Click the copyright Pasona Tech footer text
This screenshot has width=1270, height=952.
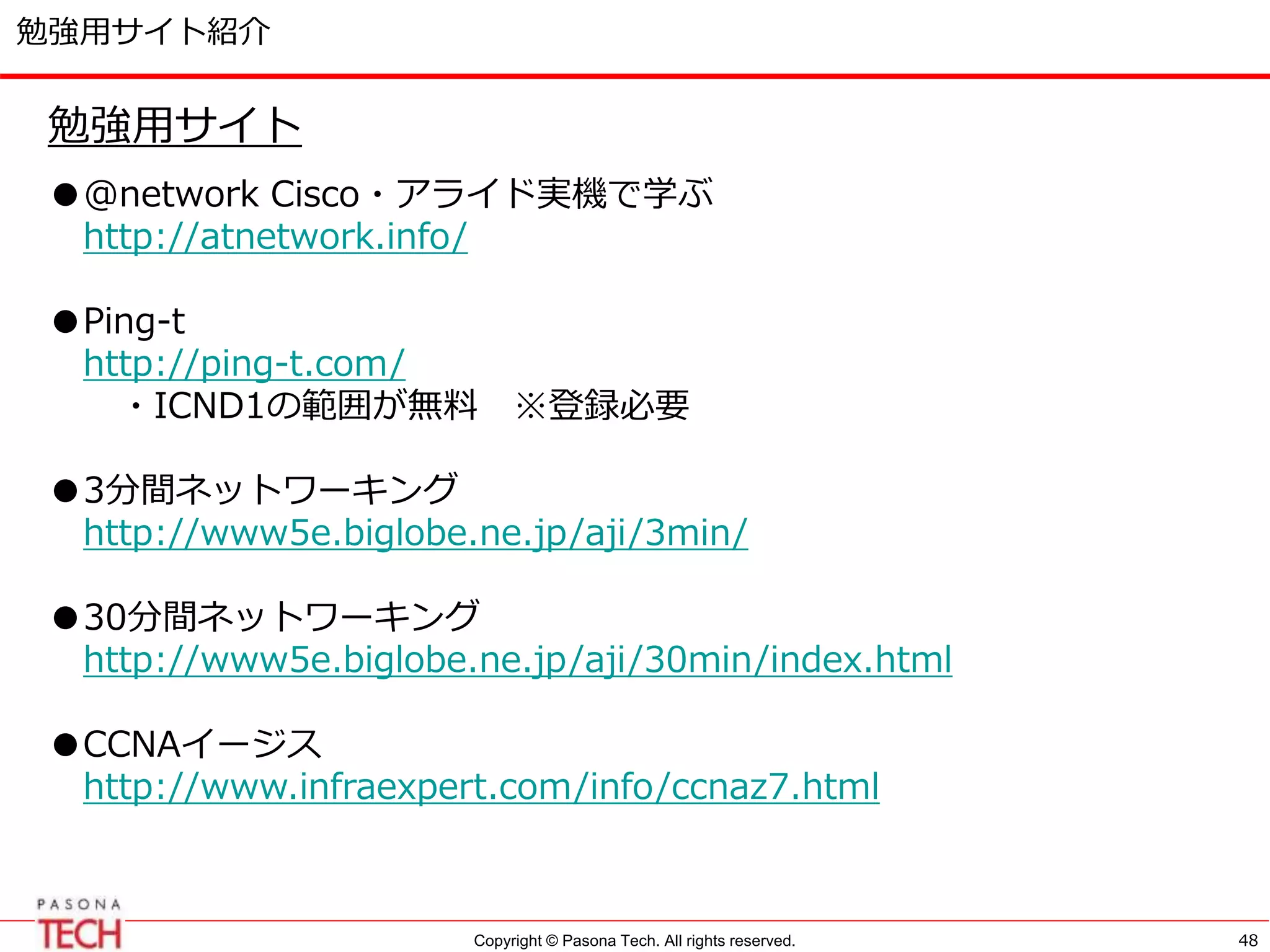click(634, 941)
